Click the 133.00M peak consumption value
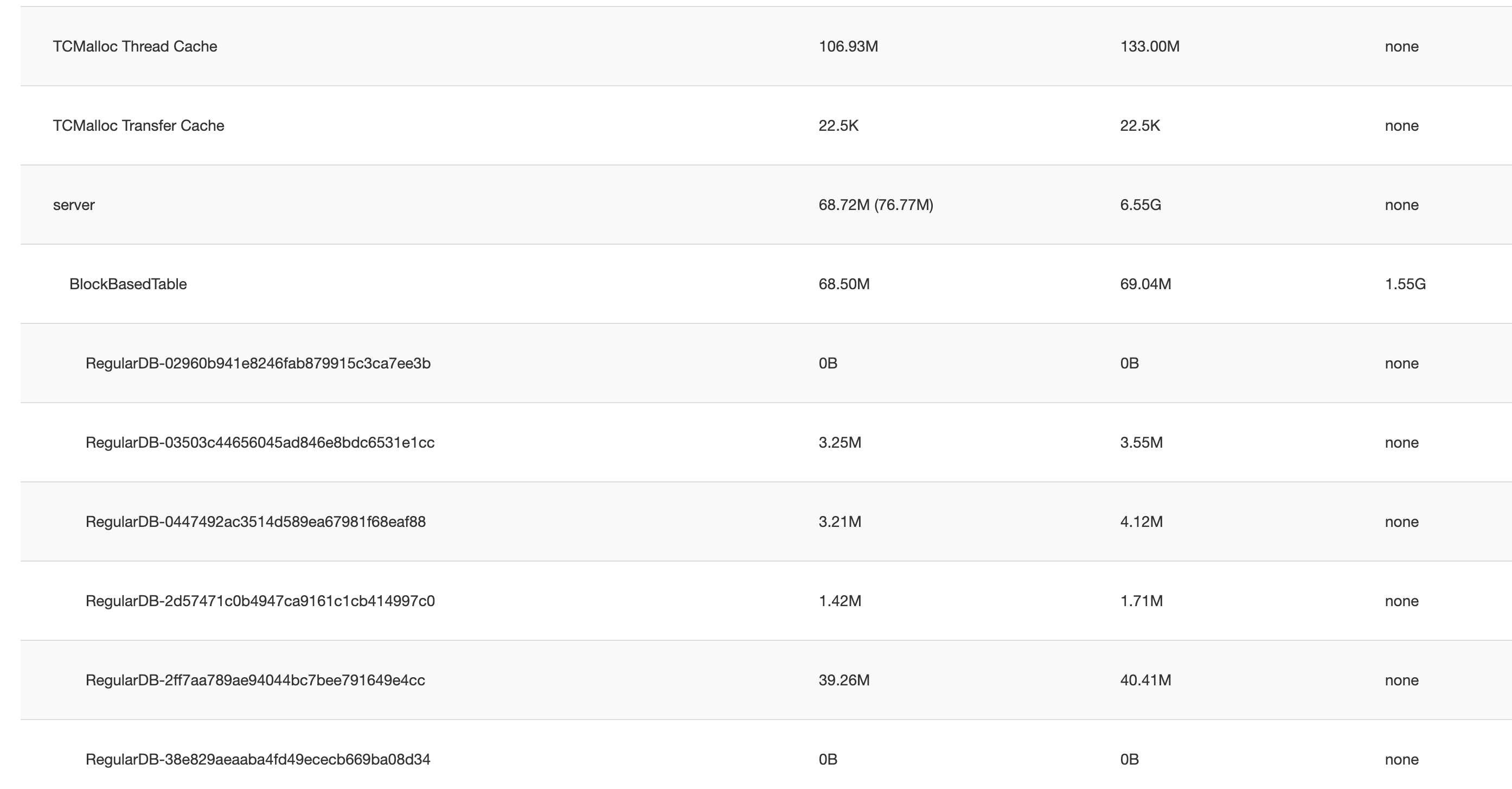The width and height of the screenshot is (1512, 789). point(1149,47)
